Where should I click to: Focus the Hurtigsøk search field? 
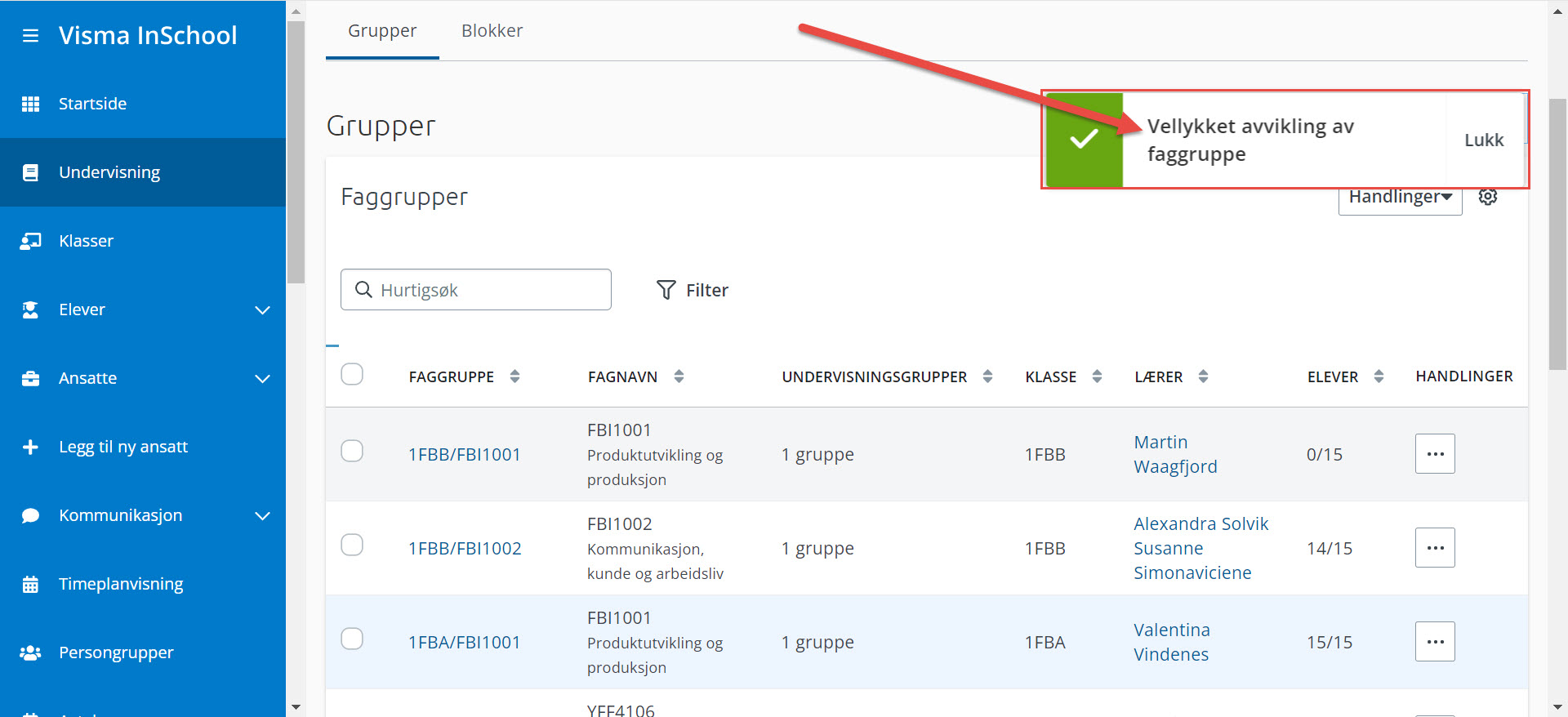tap(476, 289)
